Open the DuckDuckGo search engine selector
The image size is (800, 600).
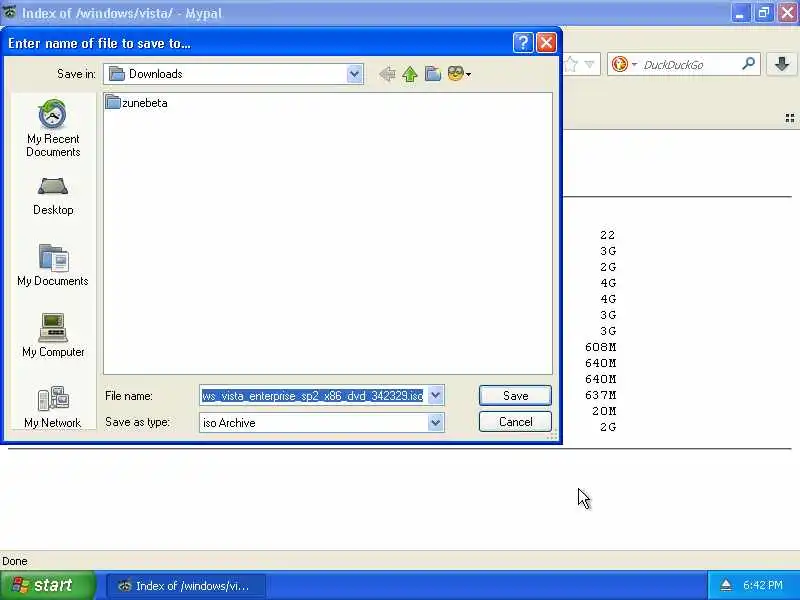point(624,64)
